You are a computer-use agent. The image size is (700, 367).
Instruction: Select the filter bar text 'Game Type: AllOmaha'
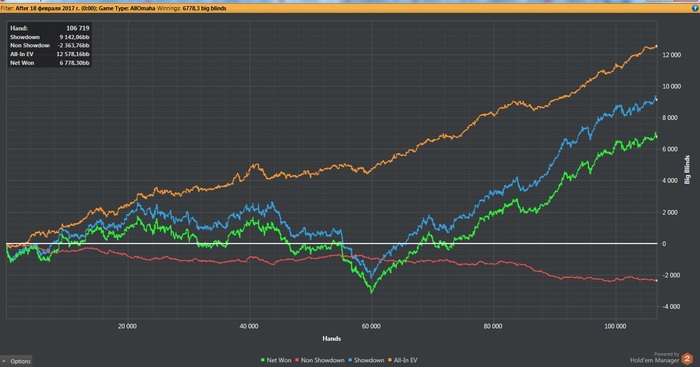click(127, 8)
